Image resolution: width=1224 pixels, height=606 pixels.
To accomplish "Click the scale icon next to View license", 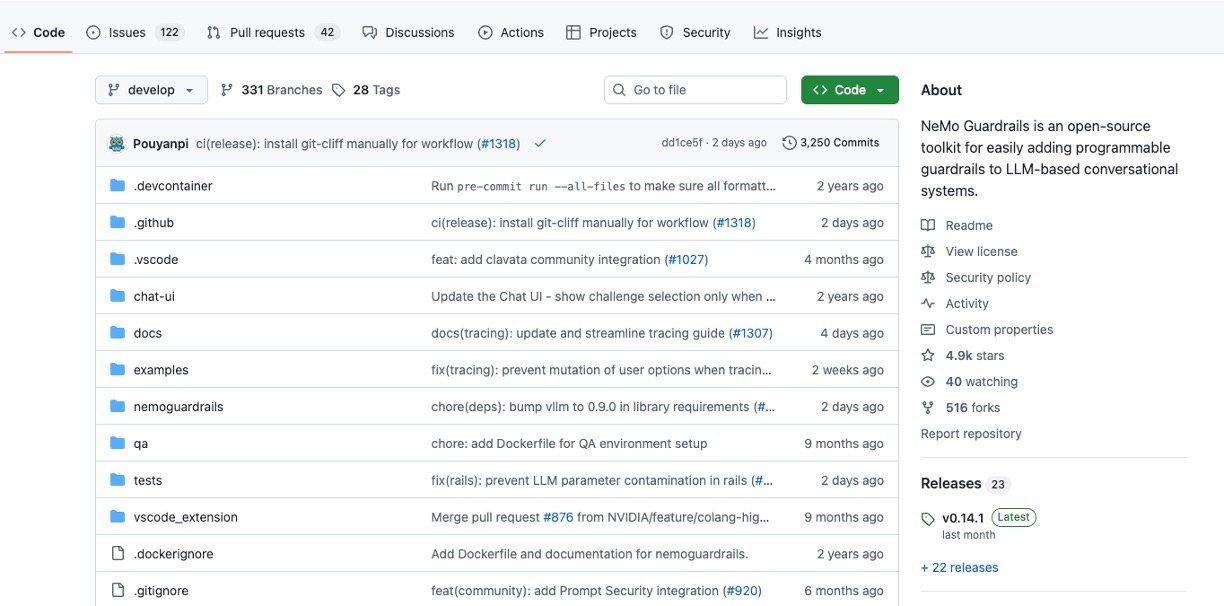I will 928,251.
